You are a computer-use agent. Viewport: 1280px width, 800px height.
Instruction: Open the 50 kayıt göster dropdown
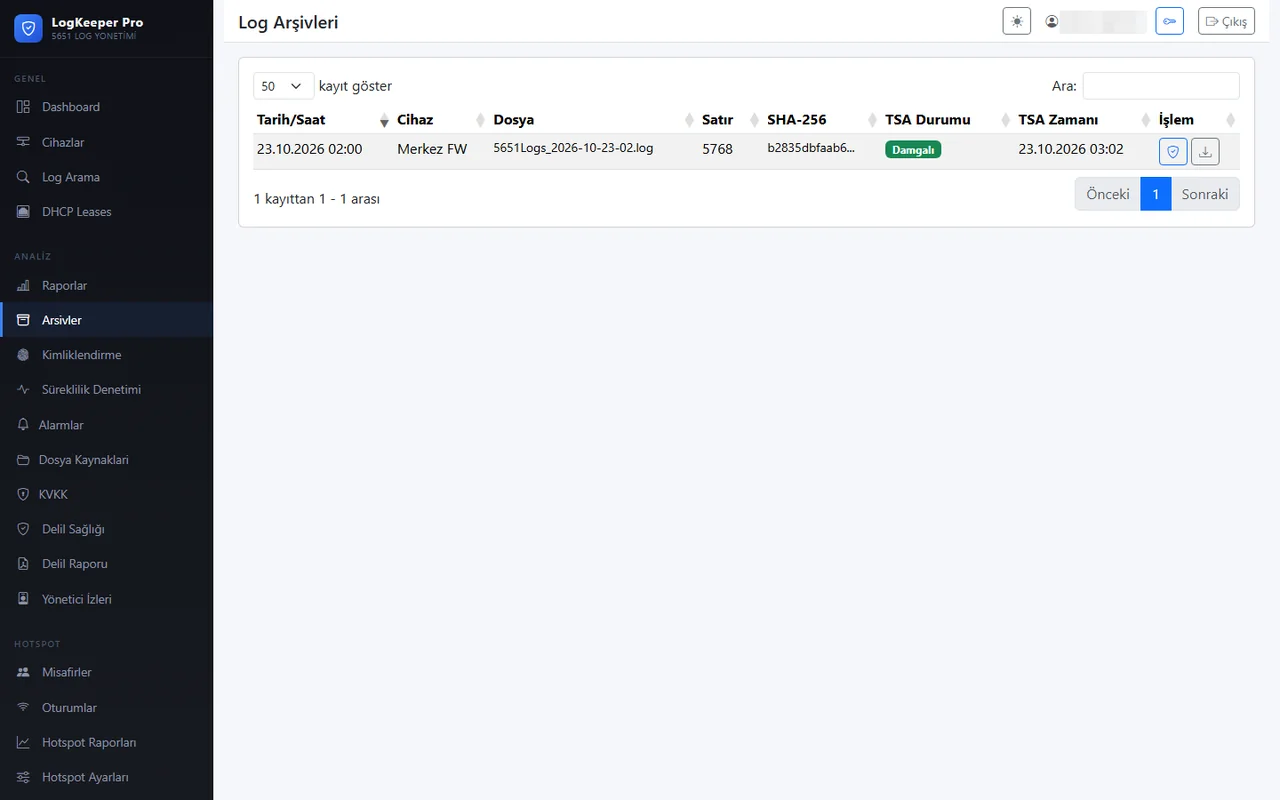point(284,86)
